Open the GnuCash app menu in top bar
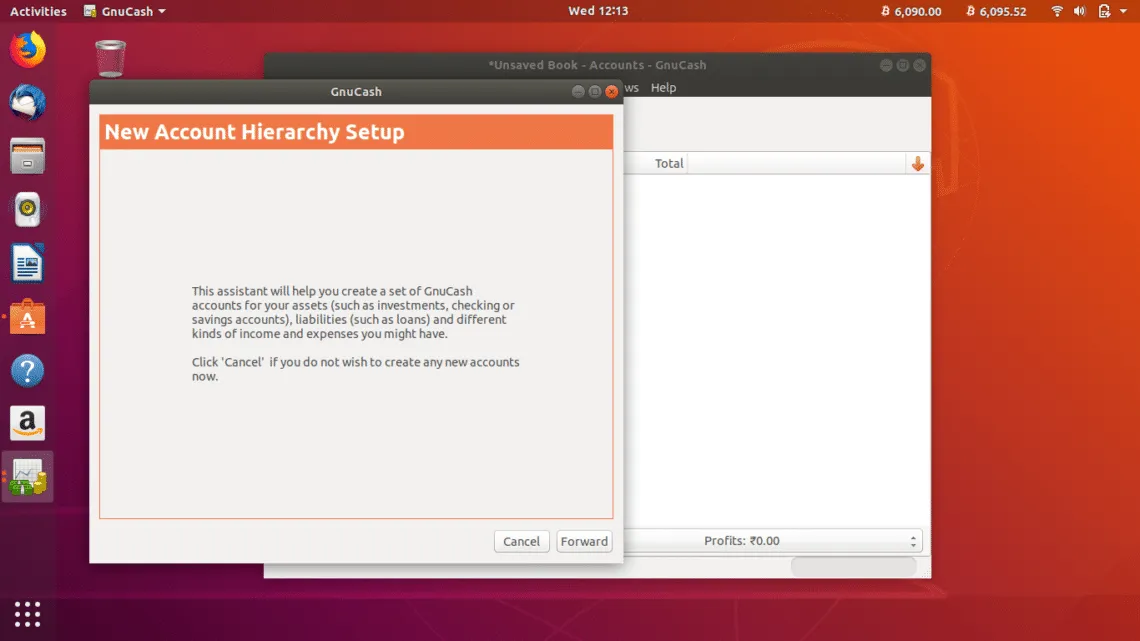This screenshot has width=1140, height=641. click(125, 12)
